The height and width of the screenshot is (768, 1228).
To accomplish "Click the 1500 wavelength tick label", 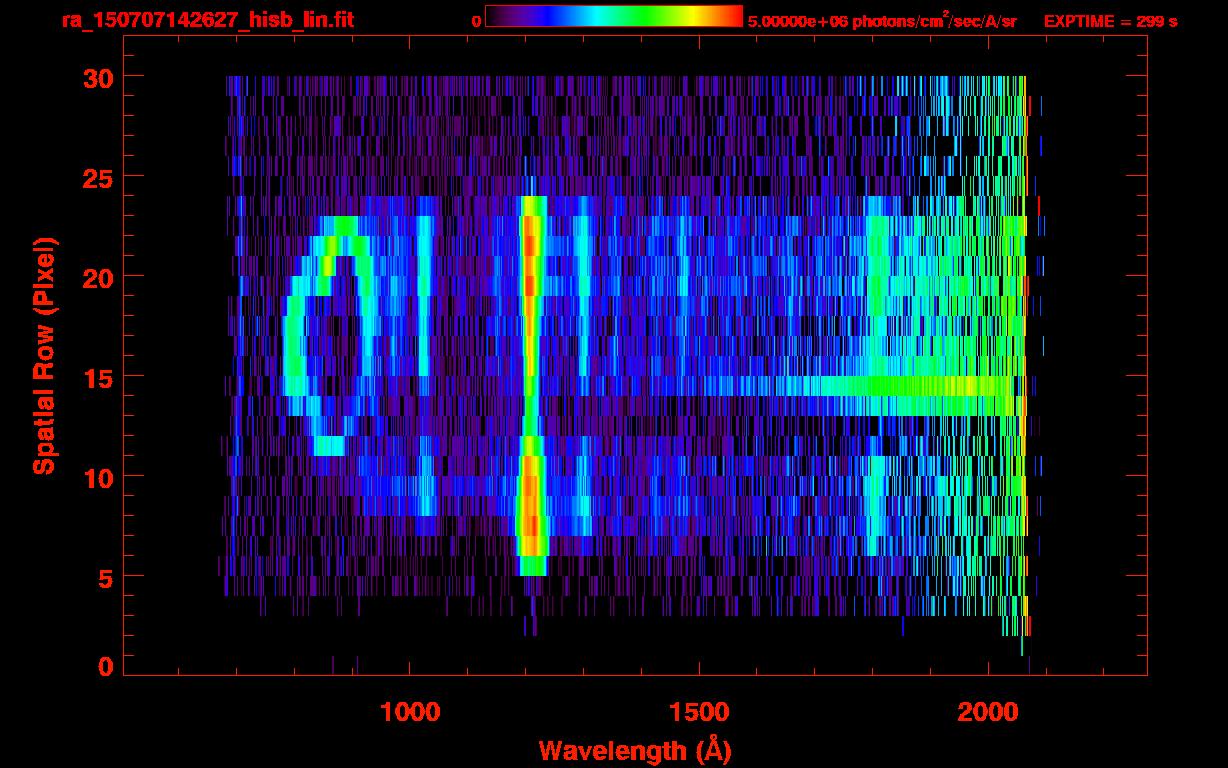I will tap(699, 712).
